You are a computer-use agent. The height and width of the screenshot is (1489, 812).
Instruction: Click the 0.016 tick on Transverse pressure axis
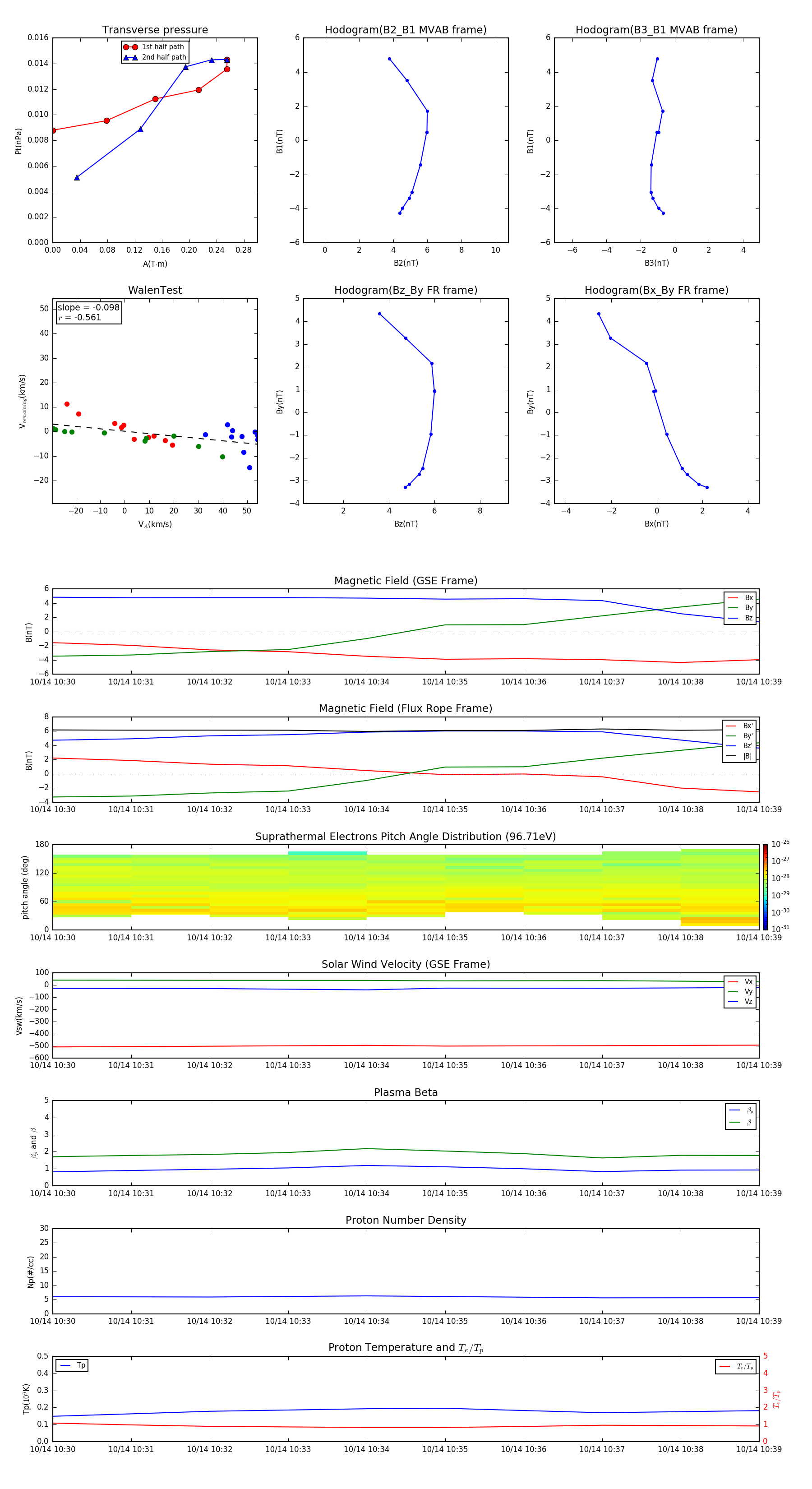[37, 37]
